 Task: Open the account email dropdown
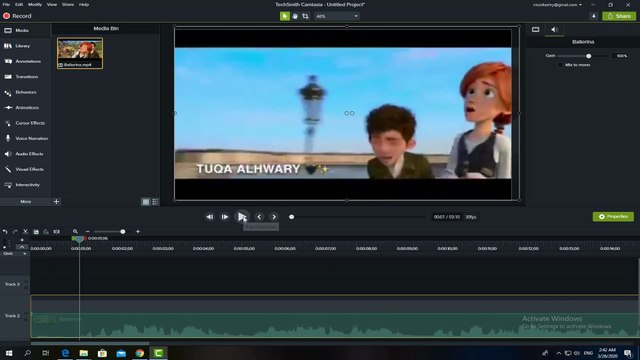tap(557, 5)
